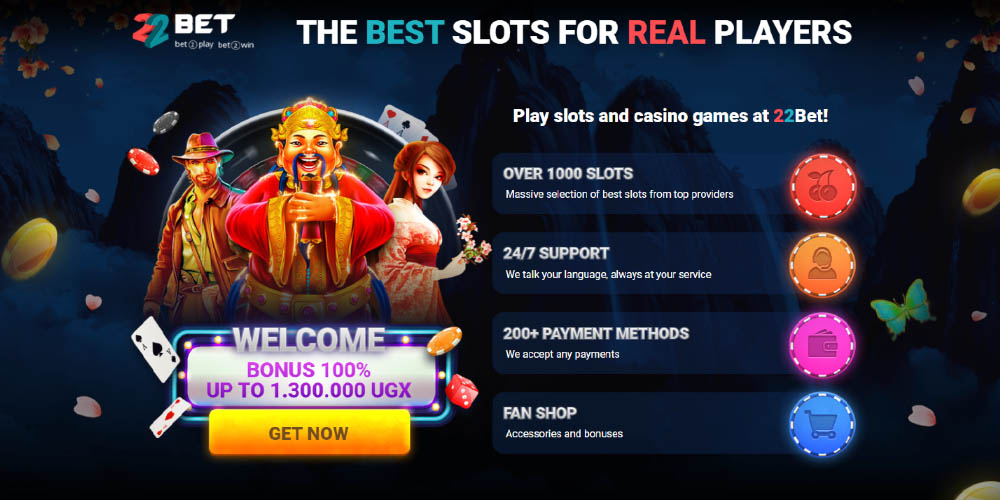Click the GET NOW button
The width and height of the screenshot is (1000, 500).
click(309, 433)
